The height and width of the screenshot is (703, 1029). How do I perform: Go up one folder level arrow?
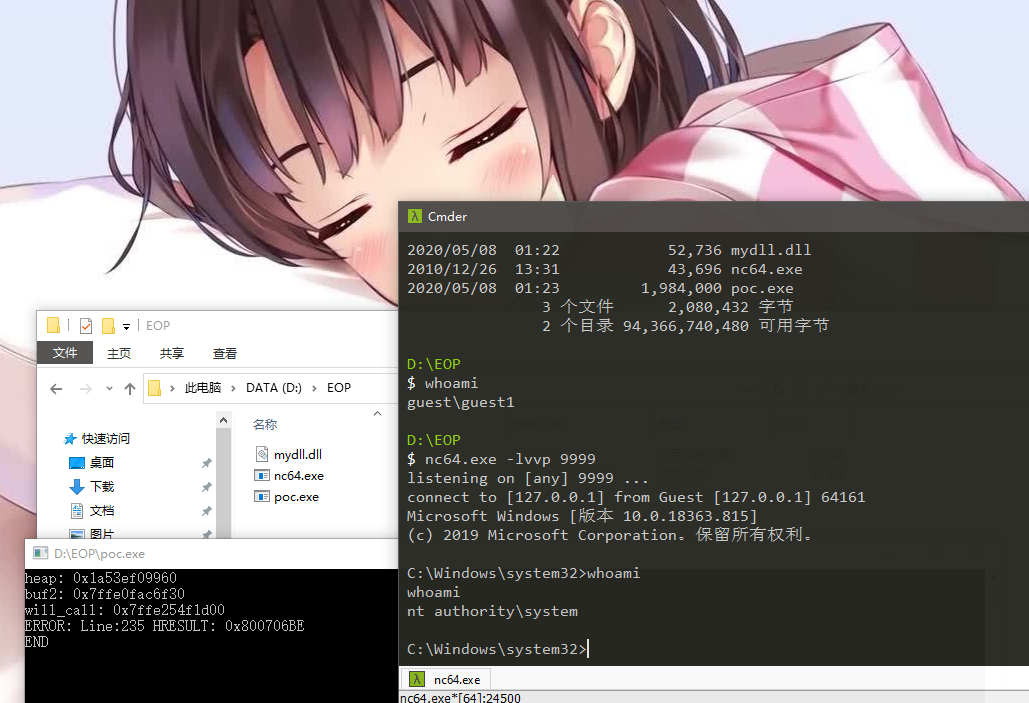pyautogui.click(x=130, y=389)
